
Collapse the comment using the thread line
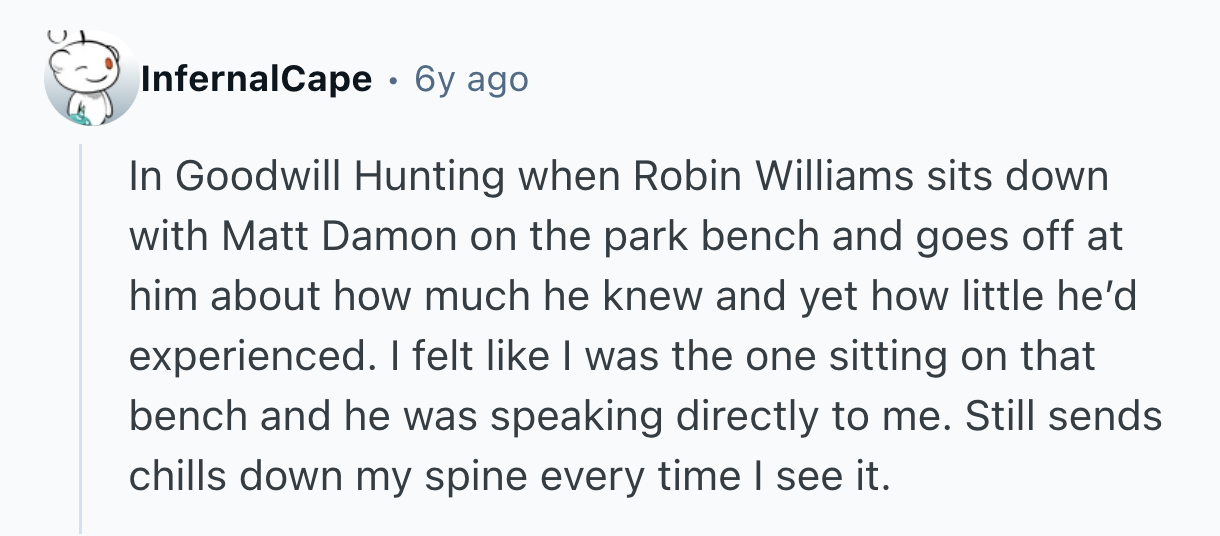click(x=81, y=340)
